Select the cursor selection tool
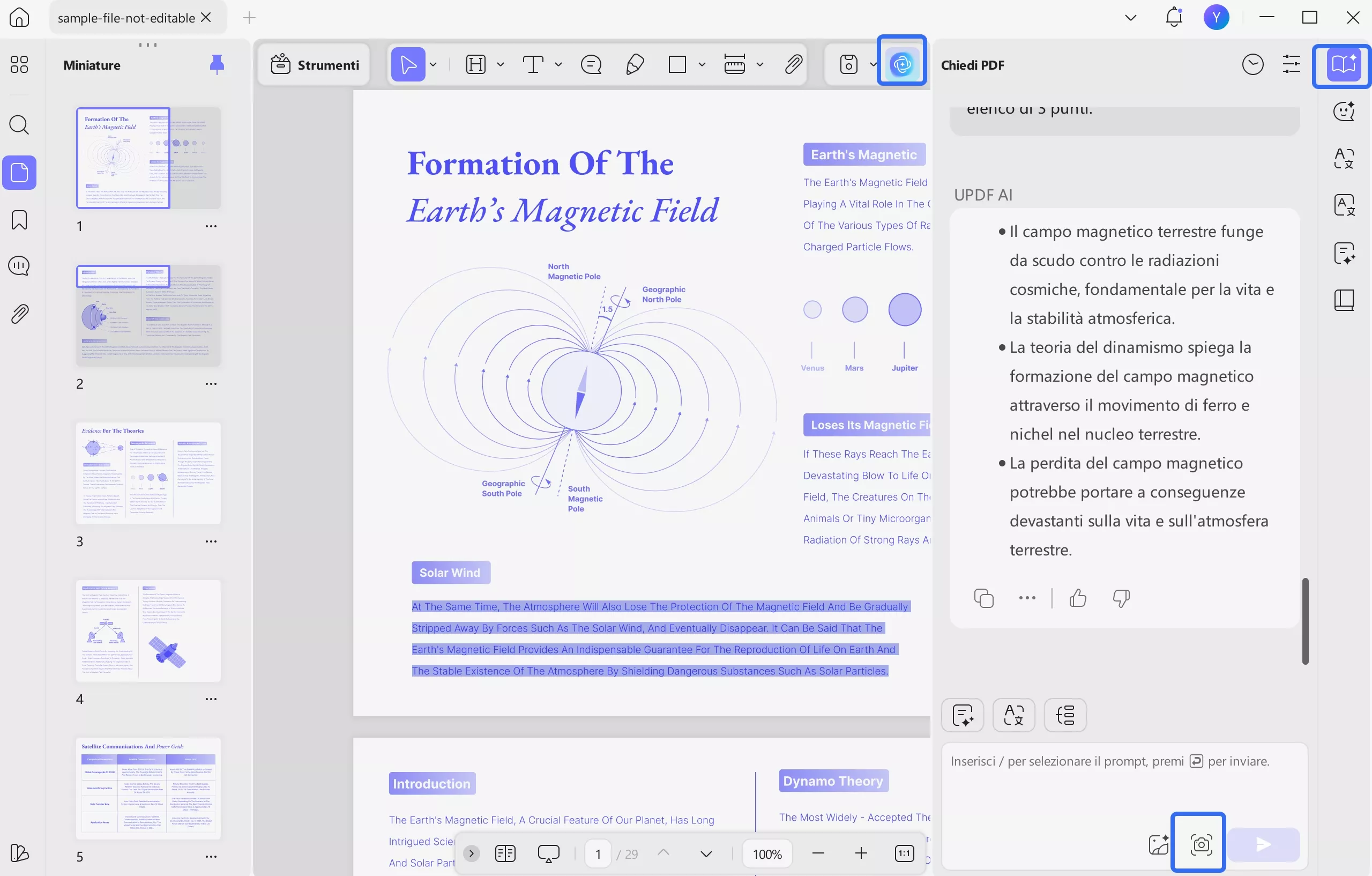 point(408,64)
